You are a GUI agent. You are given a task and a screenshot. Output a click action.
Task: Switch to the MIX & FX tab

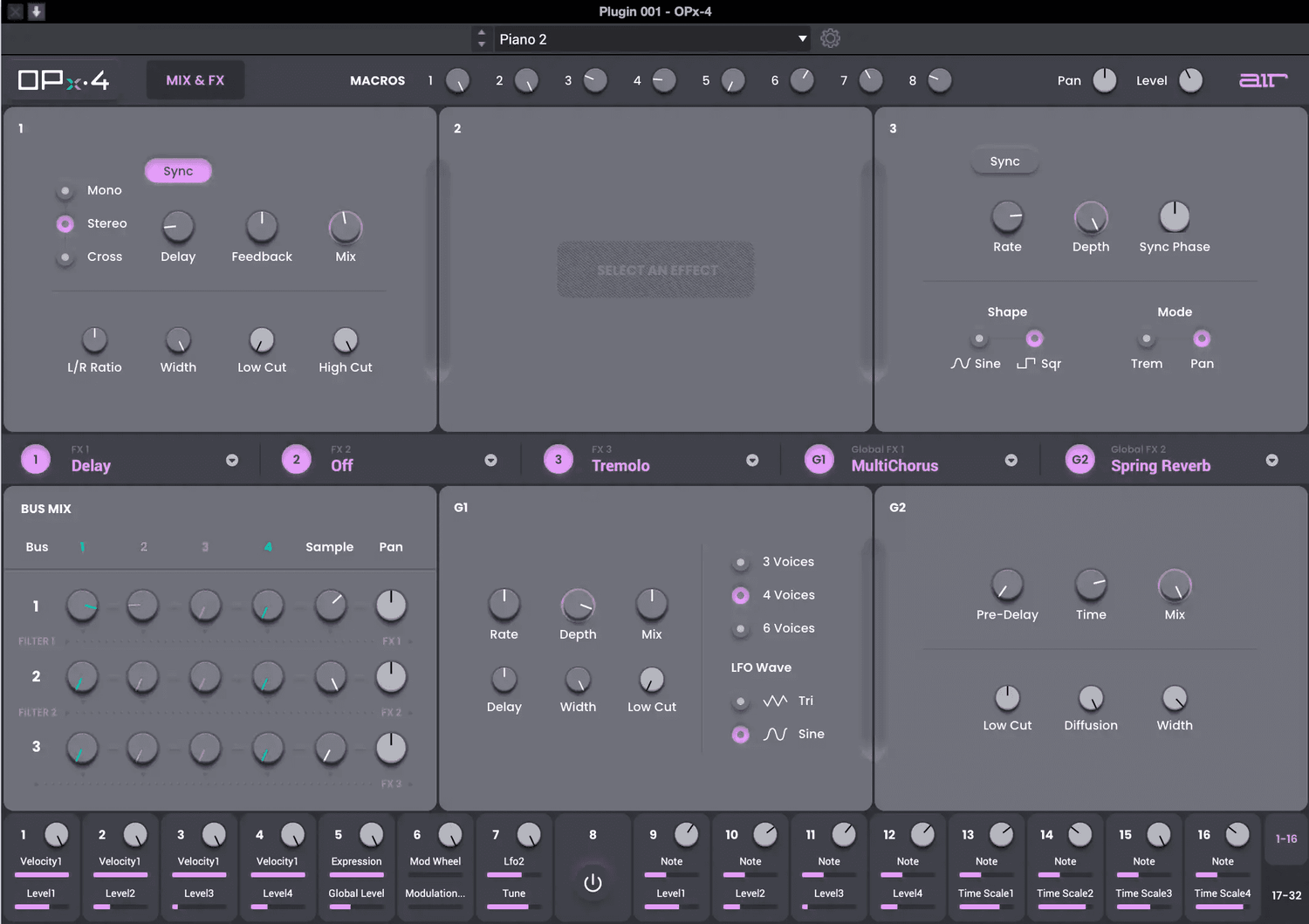(195, 80)
